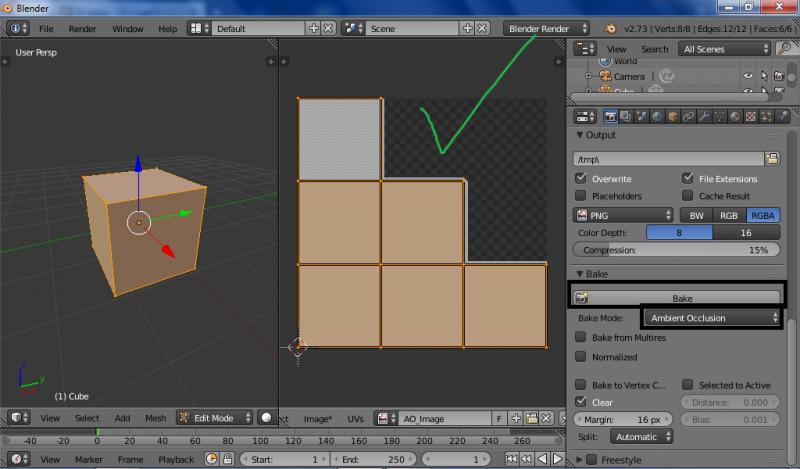Viewport: 800px width, 469px height.
Task: Uncheck the Overwrite checkbox
Action: [x=581, y=178]
